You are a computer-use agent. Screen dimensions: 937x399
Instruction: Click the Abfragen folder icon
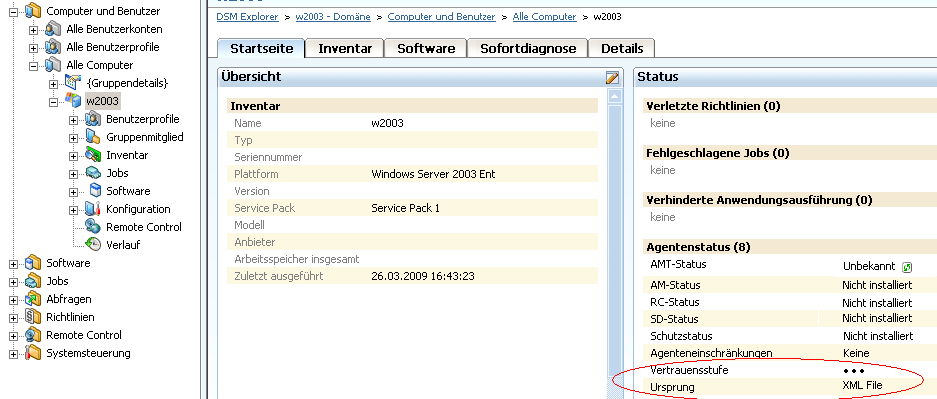click(x=33, y=299)
